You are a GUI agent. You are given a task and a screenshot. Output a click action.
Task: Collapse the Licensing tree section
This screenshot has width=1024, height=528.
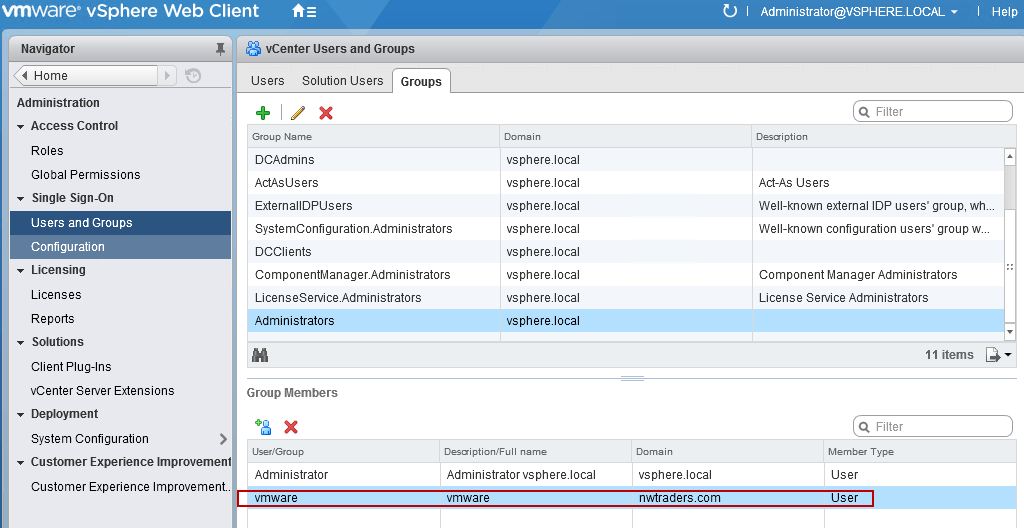click(21, 271)
